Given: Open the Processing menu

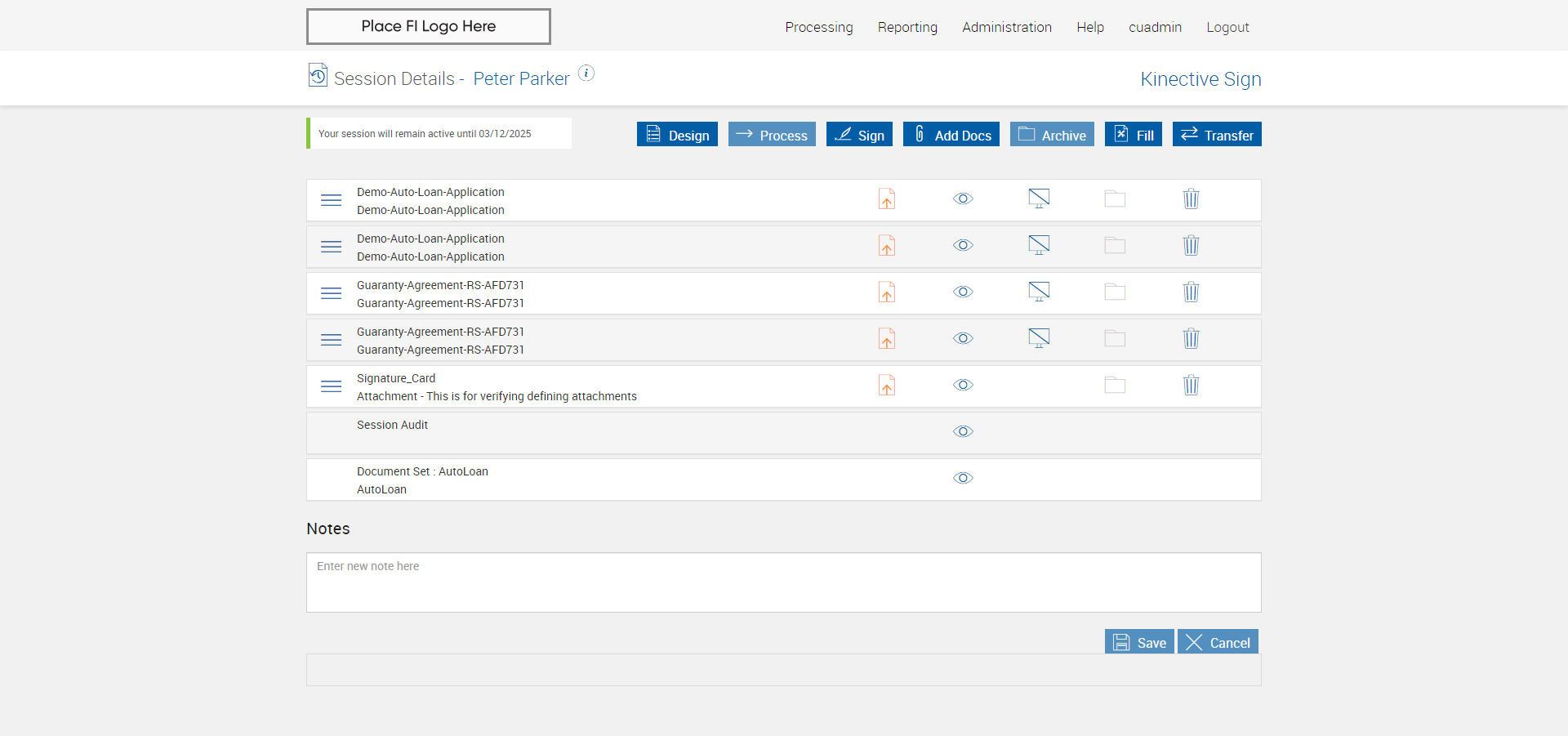Looking at the screenshot, I should pyautogui.click(x=818, y=27).
